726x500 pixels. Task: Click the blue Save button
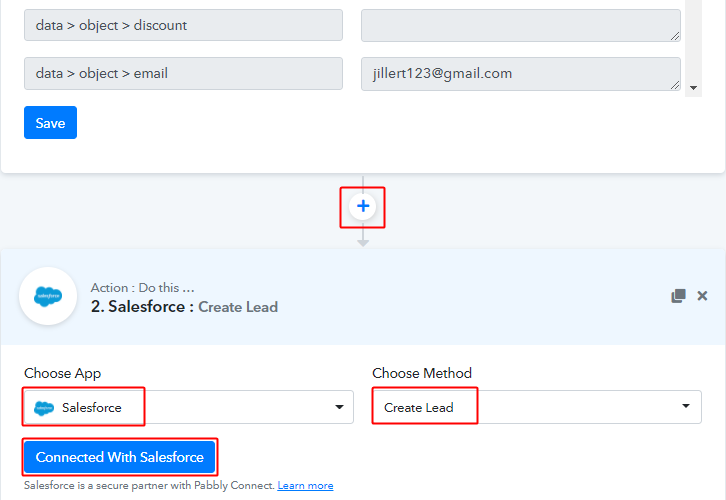[50, 123]
